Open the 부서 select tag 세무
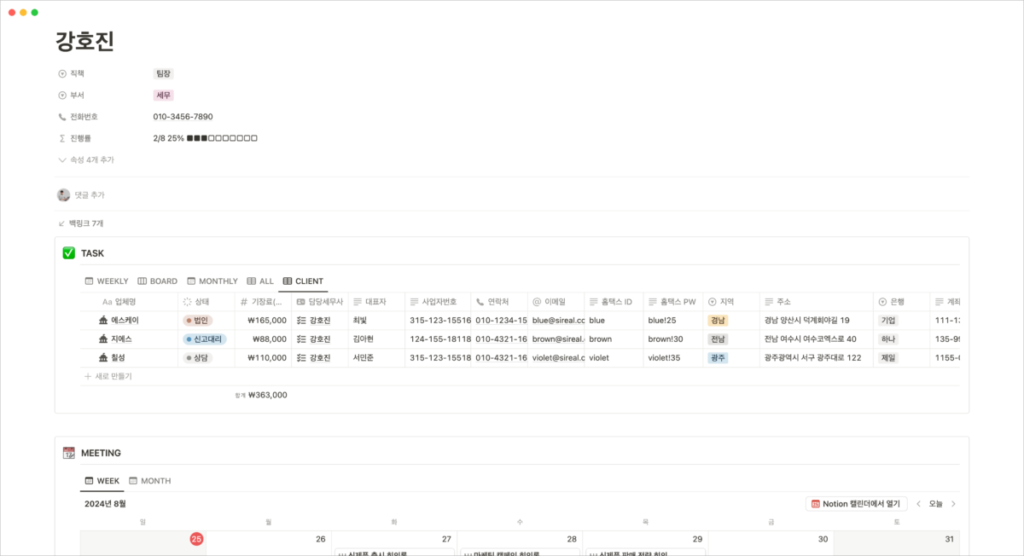The height and width of the screenshot is (556, 1024). point(163,96)
